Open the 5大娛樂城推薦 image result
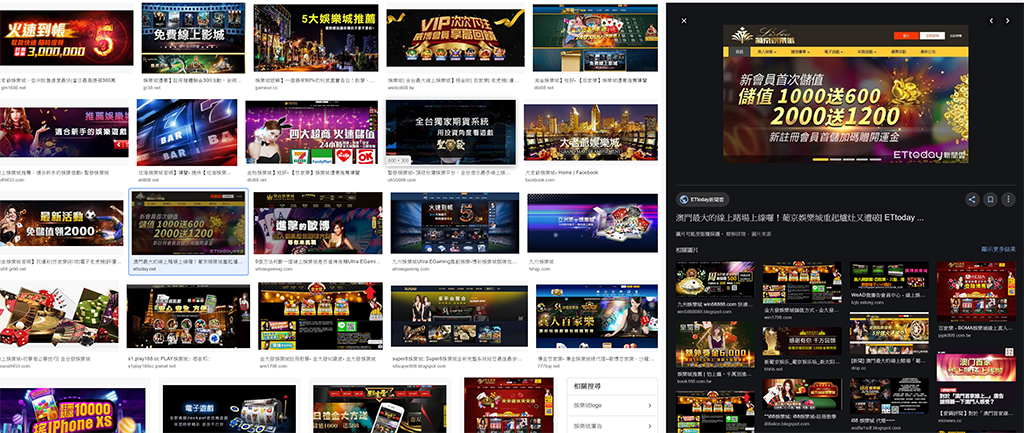1024x433 pixels. click(318, 39)
